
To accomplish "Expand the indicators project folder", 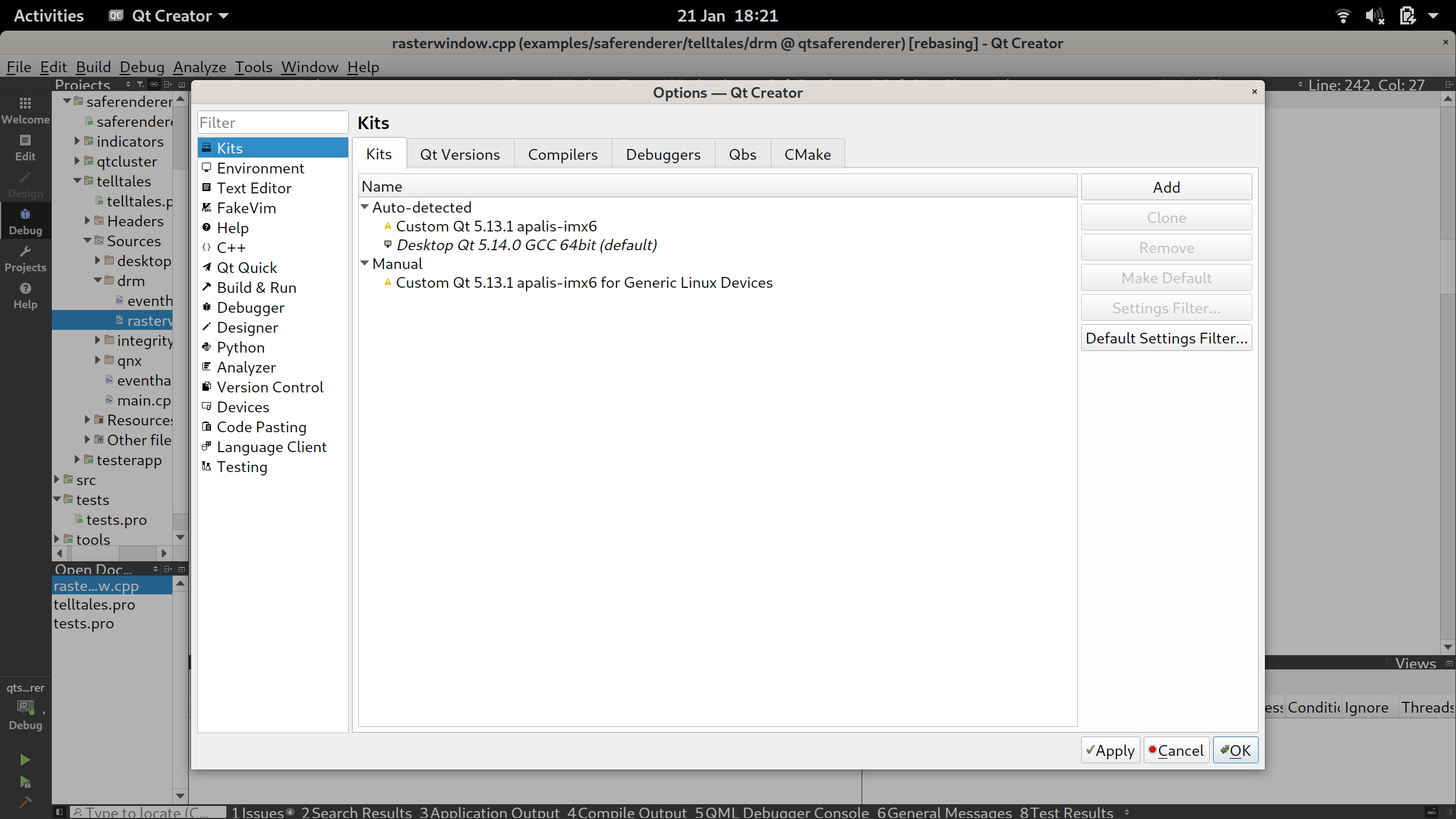I will [77, 141].
